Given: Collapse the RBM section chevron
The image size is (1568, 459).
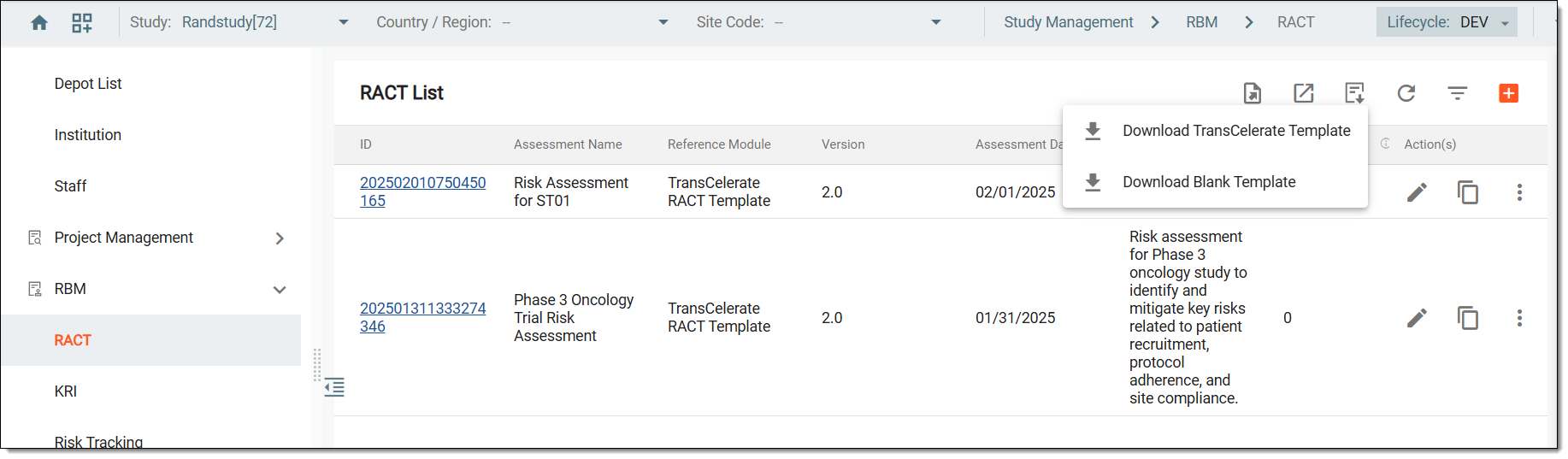Looking at the screenshot, I should pos(280,290).
